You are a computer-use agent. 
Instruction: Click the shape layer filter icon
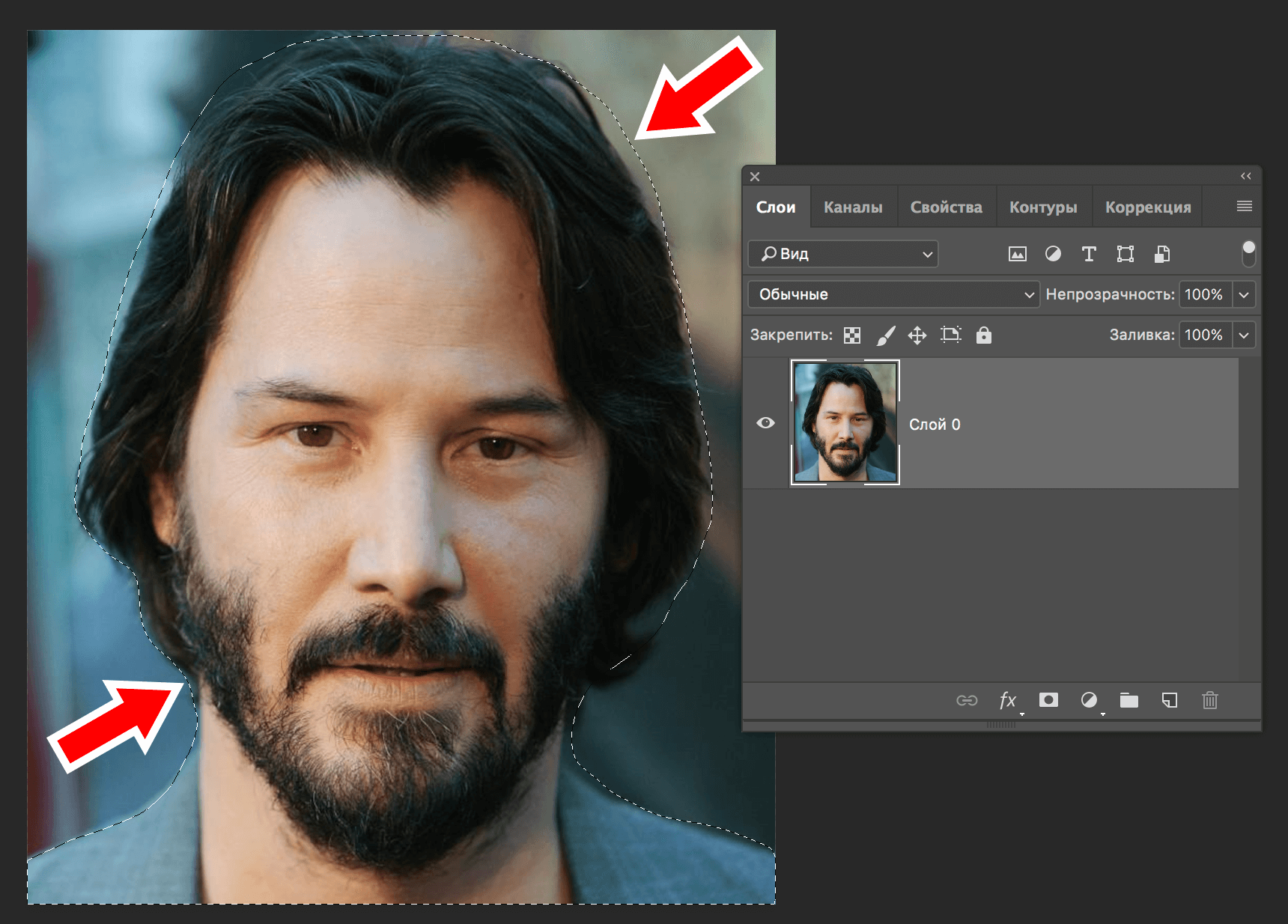coord(1125,255)
